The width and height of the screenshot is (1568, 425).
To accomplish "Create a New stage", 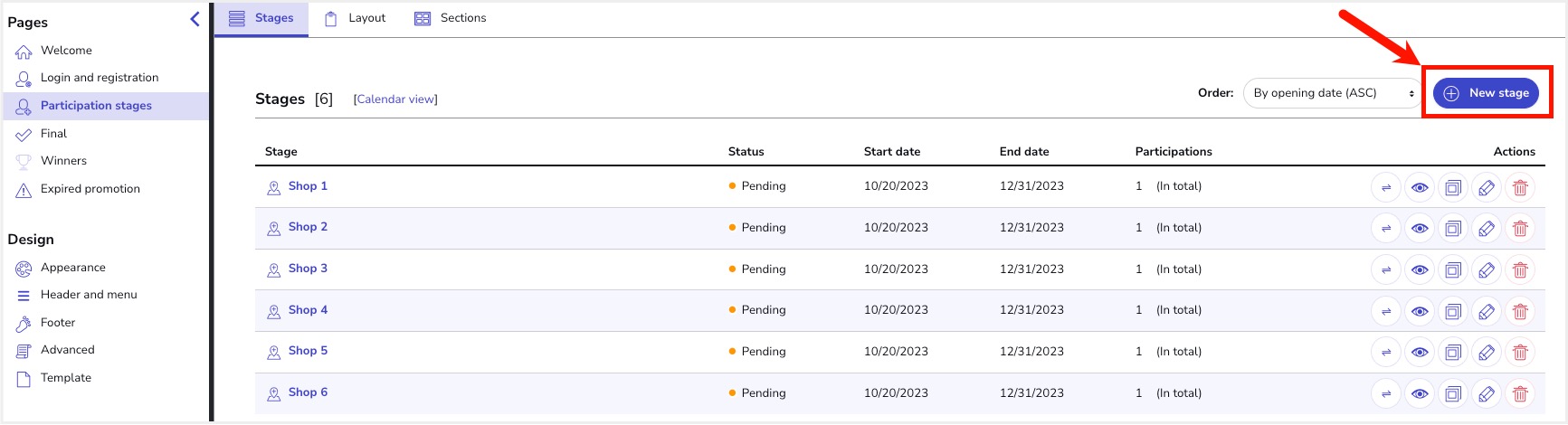I will pos(1486,93).
